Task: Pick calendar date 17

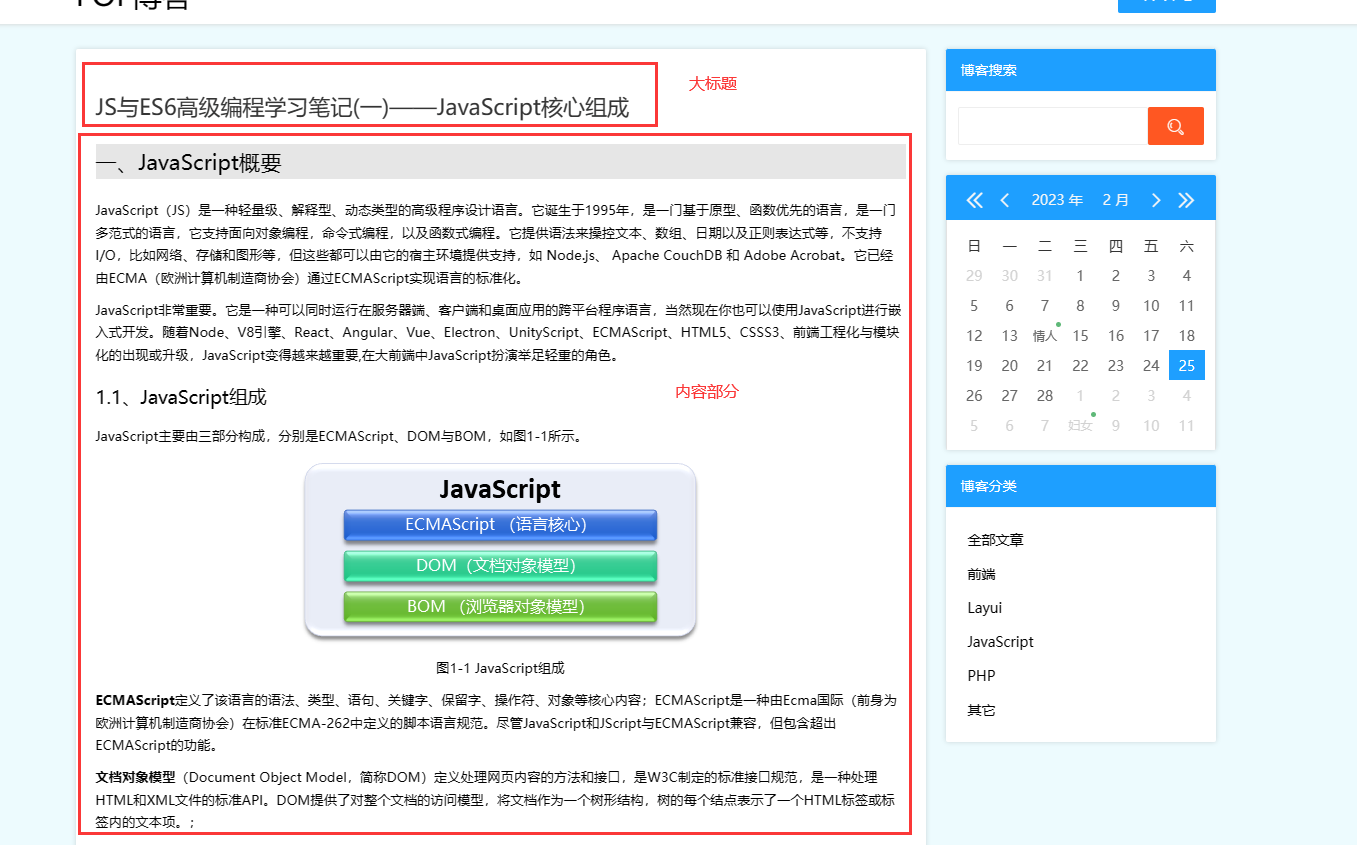Action: tap(1151, 336)
